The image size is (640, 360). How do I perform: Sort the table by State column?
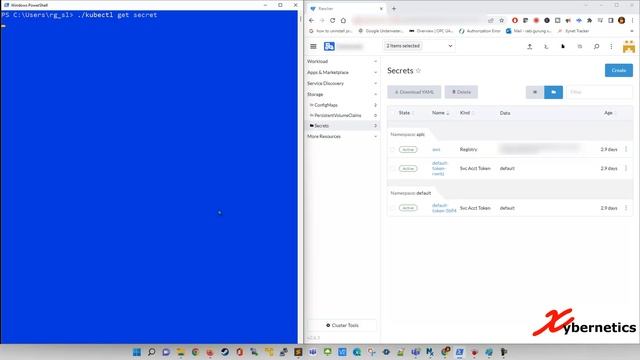[x=406, y=113]
